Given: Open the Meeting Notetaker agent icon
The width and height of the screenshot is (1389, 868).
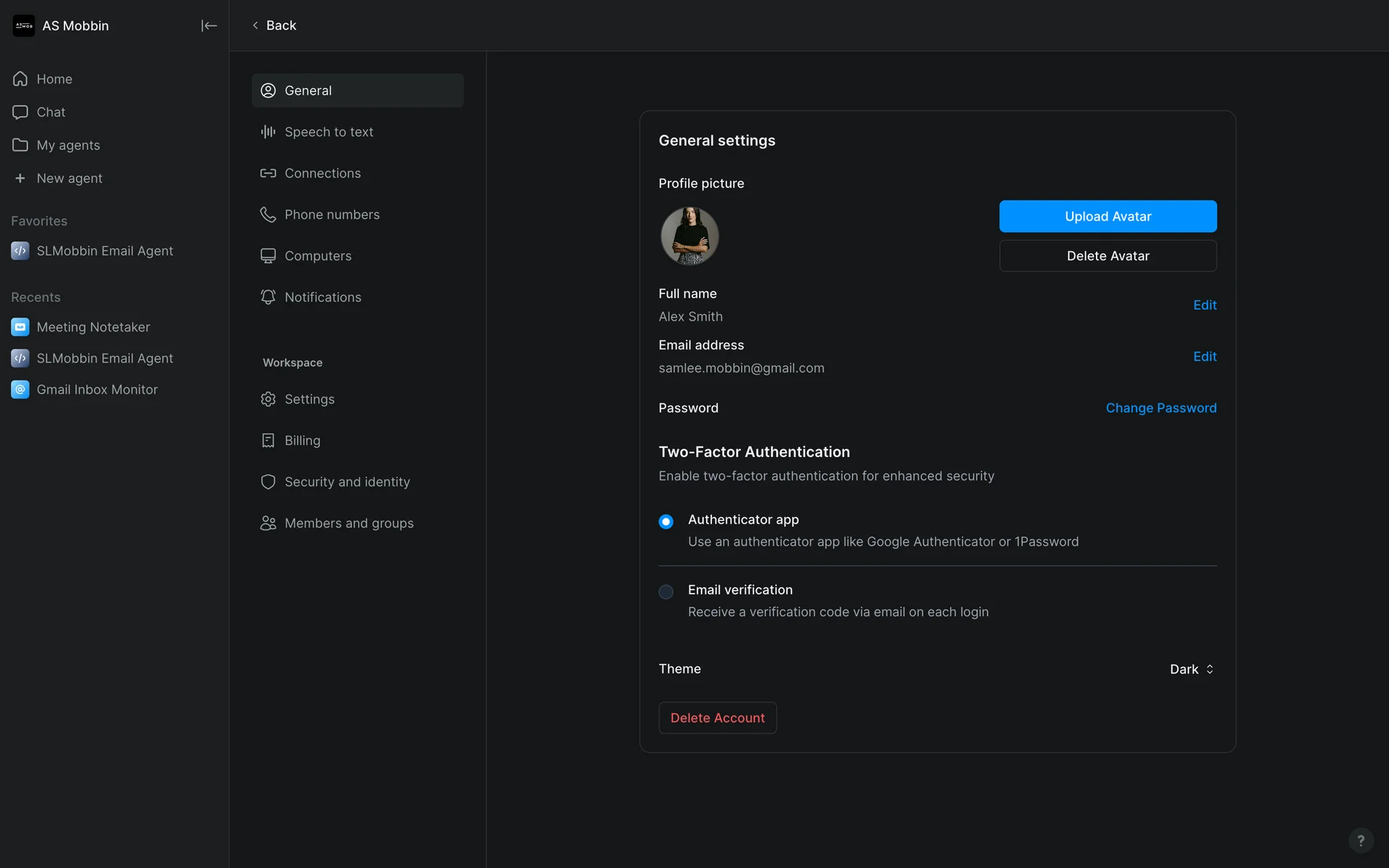Looking at the screenshot, I should [x=20, y=327].
